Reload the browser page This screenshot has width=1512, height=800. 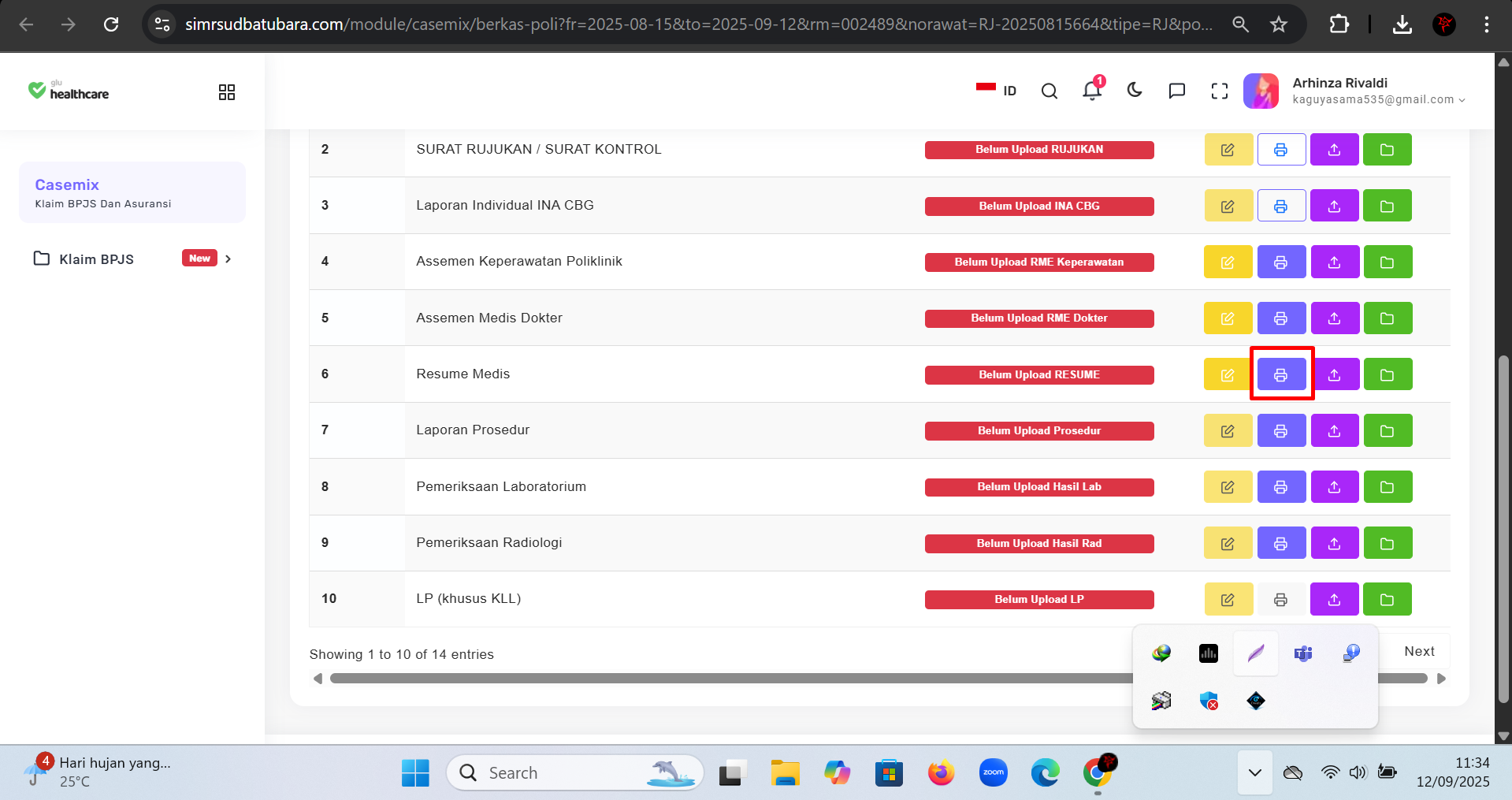[111, 24]
